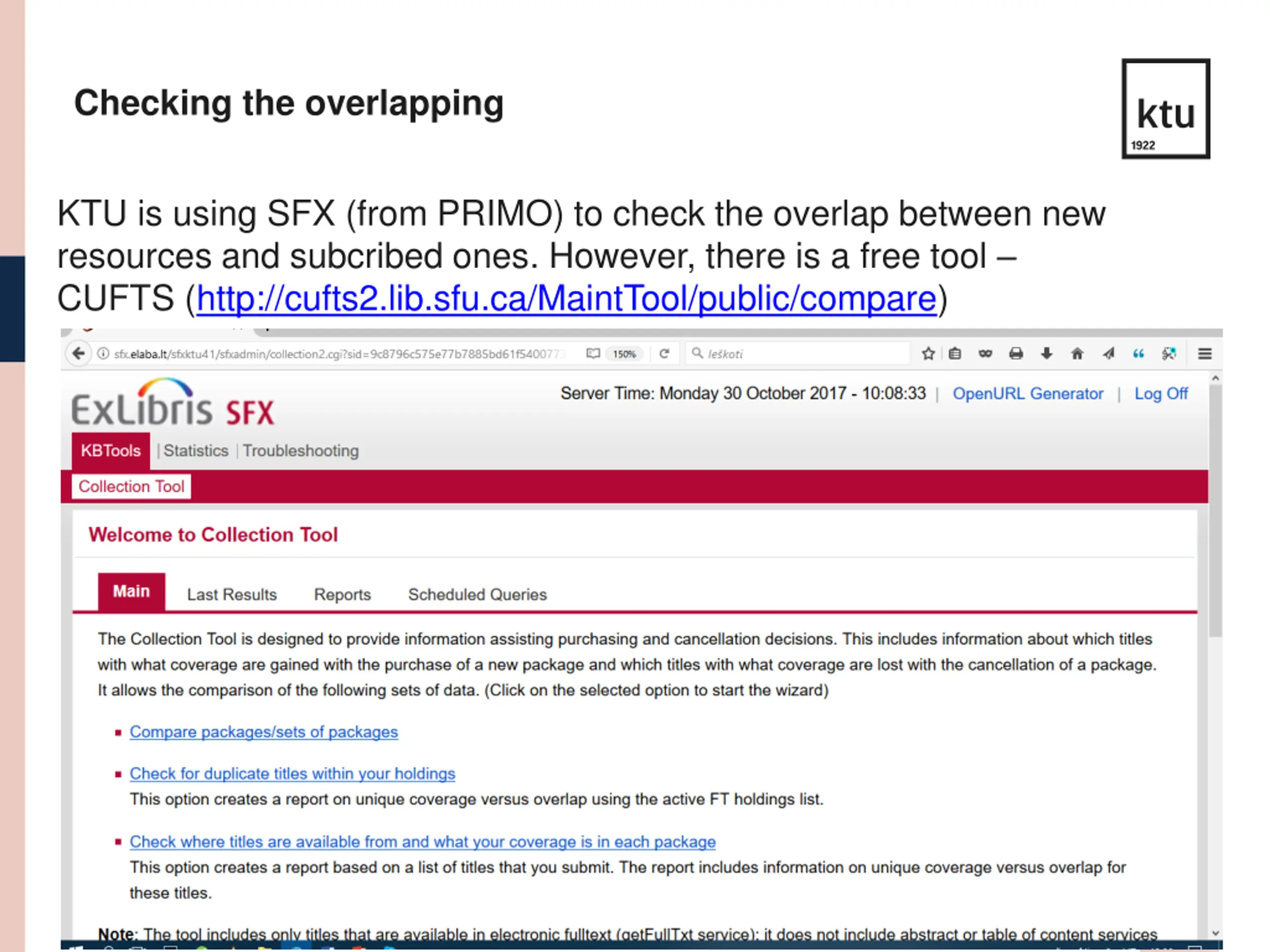Open Compare packages/sets of packages link
The image size is (1270, 952).
pos(263,732)
